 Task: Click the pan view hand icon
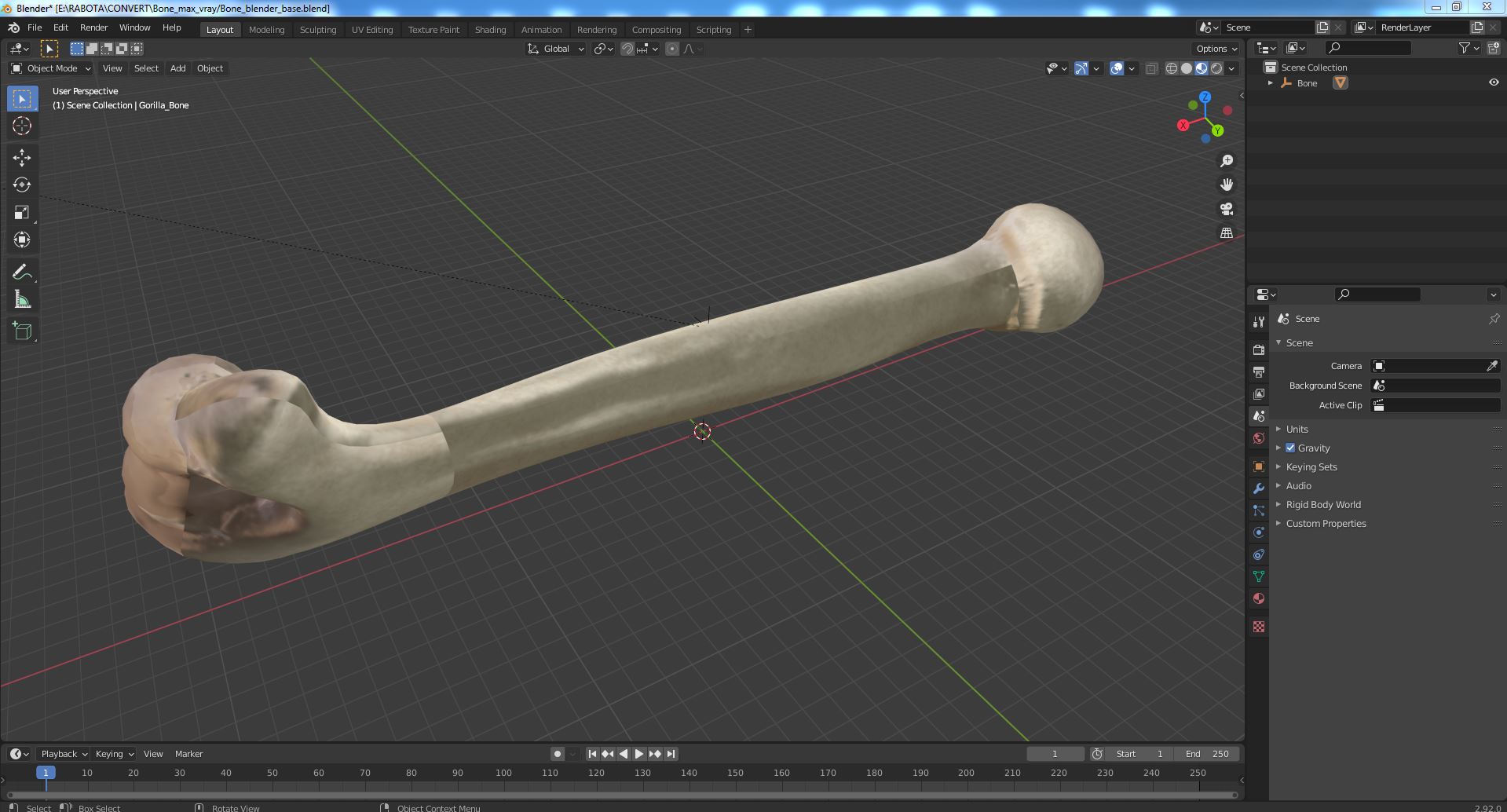(x=1227, y=185)
